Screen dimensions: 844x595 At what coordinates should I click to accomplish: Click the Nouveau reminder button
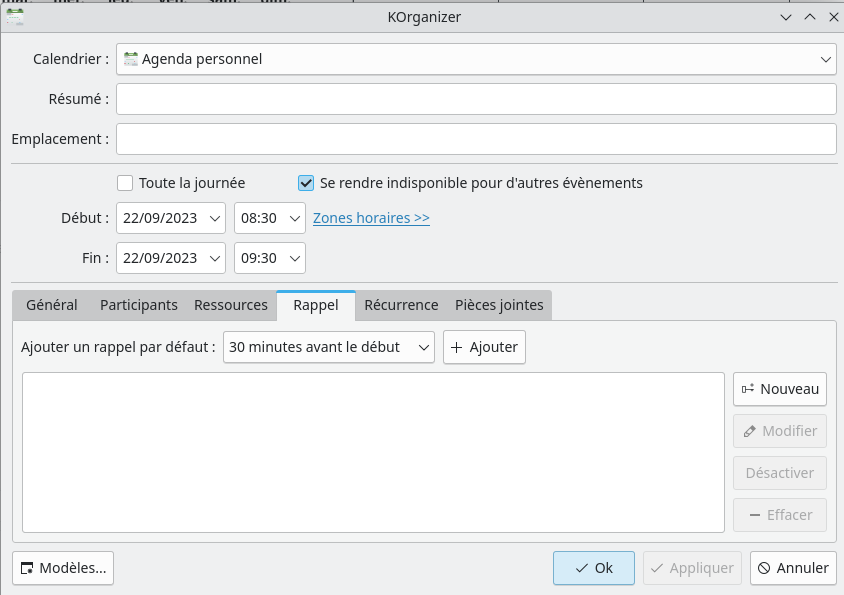780,389
